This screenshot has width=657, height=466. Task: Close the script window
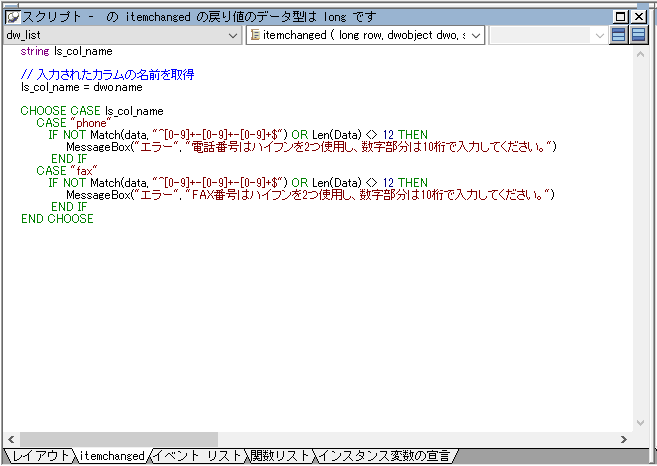638,17
